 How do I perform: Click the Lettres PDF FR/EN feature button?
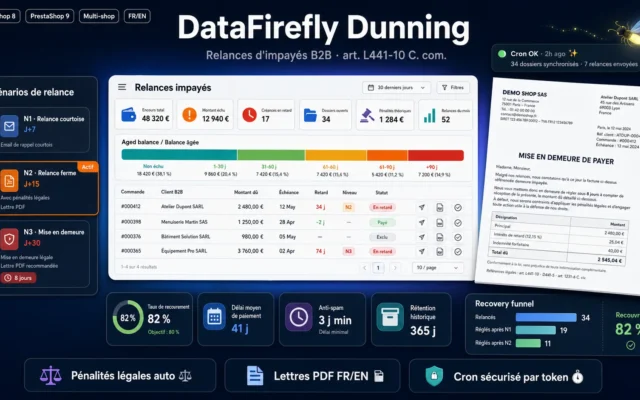(312, 376)
